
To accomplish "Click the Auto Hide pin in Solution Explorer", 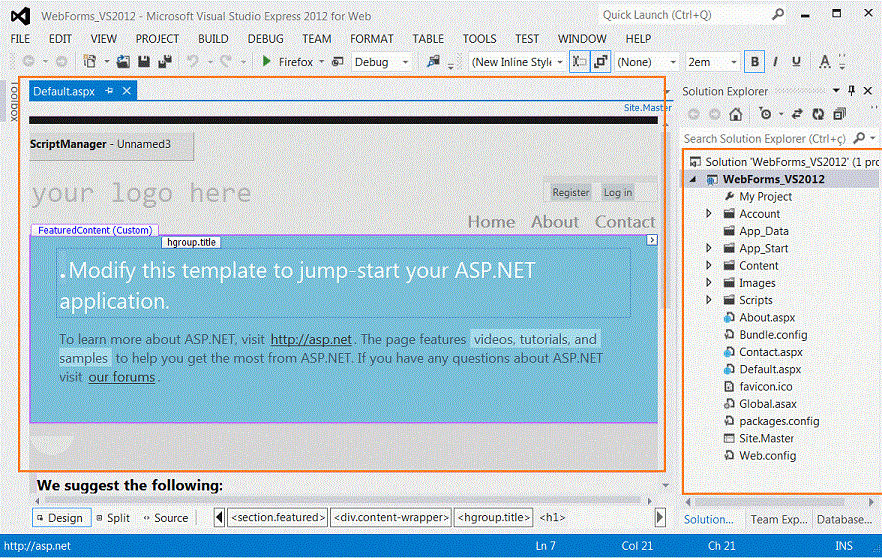I will [852, 91].
